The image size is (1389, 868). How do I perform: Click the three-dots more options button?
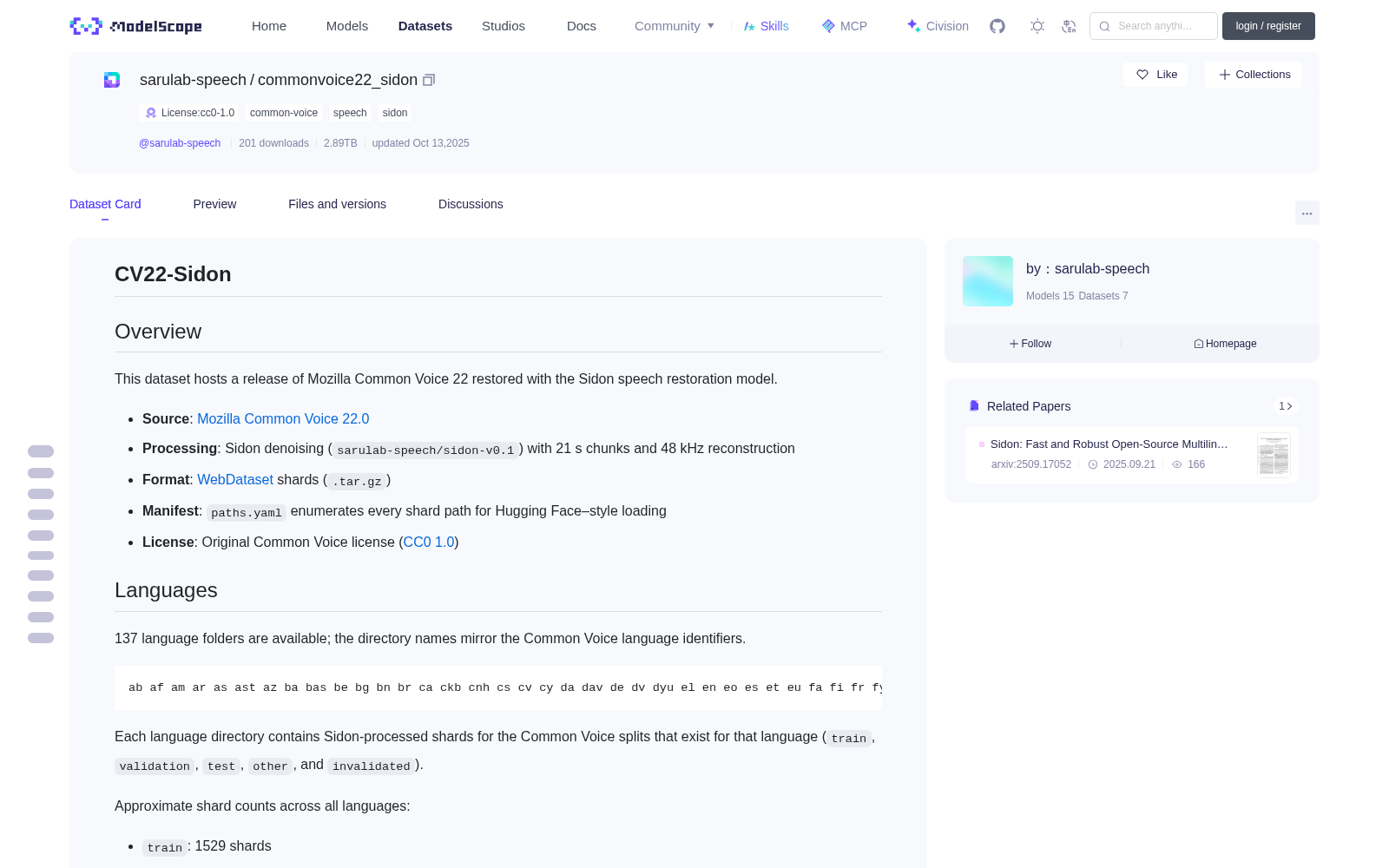1307,213
